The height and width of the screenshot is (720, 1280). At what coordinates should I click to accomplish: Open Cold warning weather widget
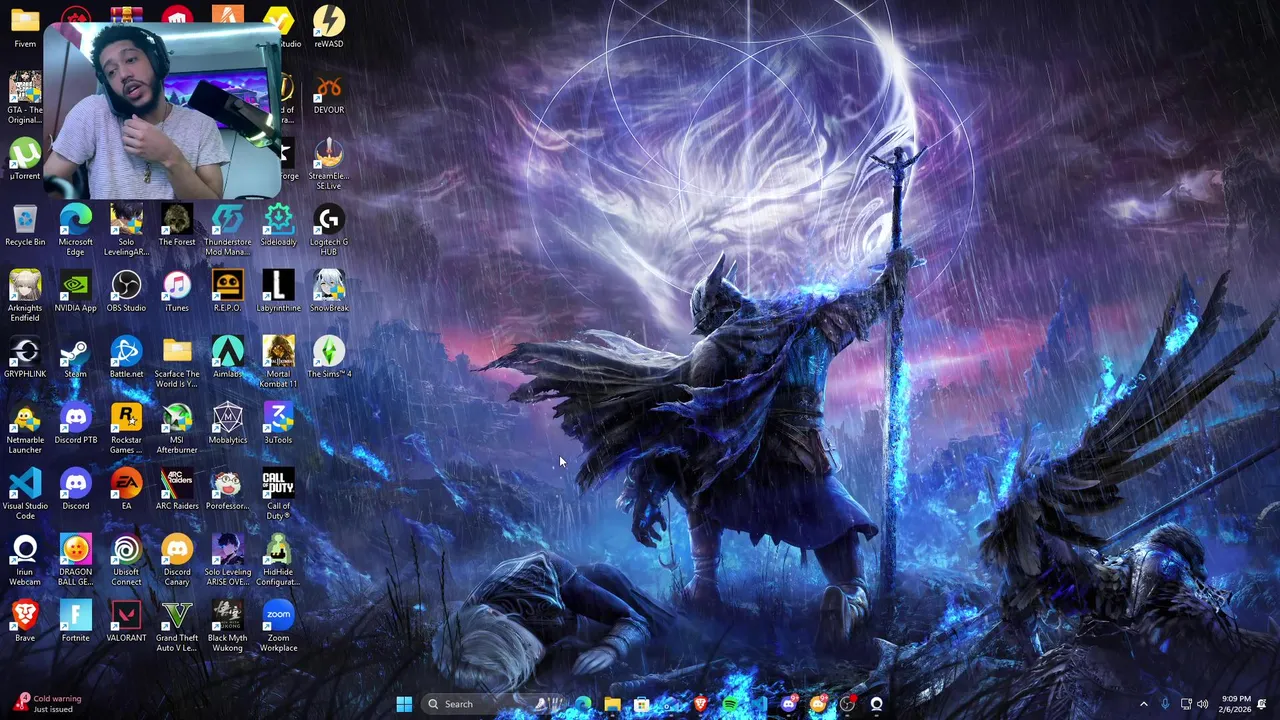click(48, 704)
